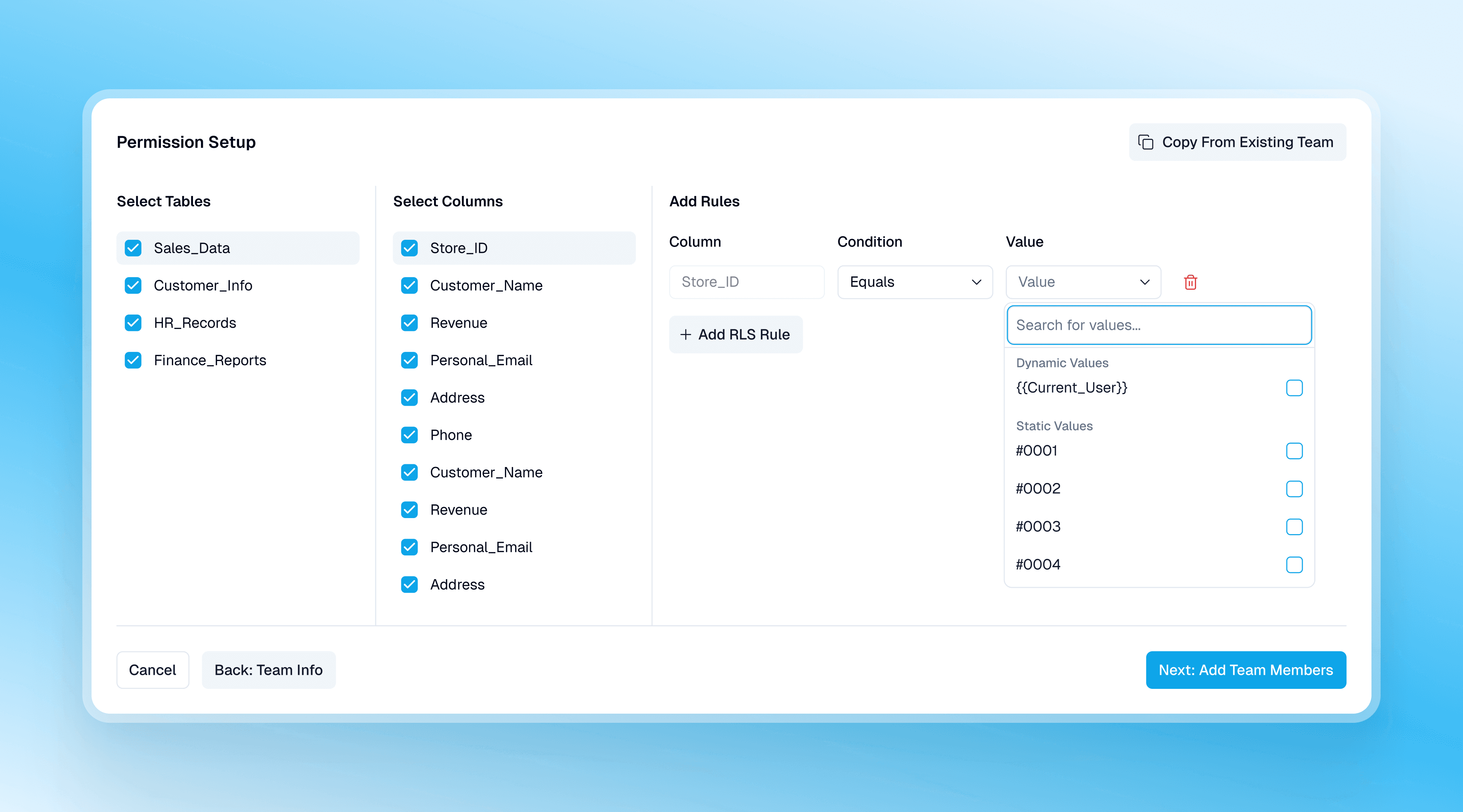
Task: Select static value #0003 checkbox
Action: 1294,527
